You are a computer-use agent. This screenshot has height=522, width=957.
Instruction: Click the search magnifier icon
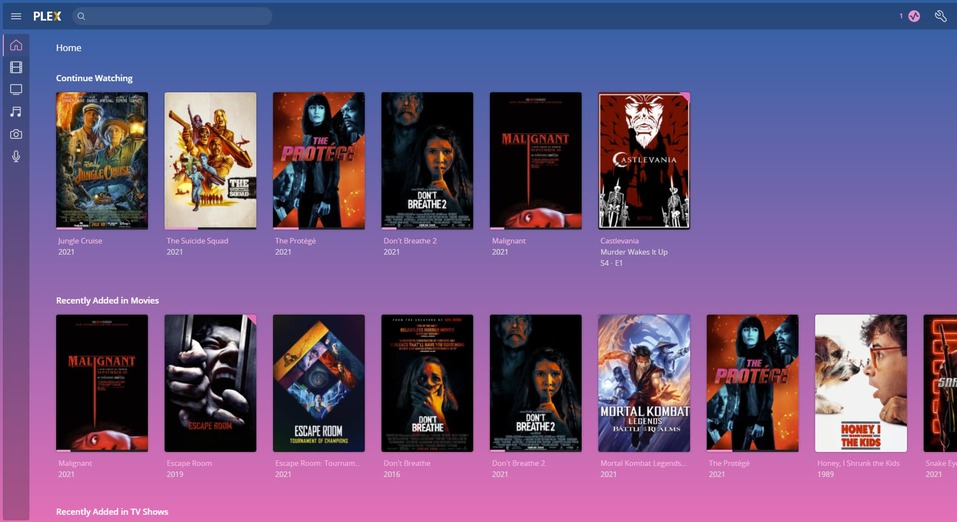coord(81,16)
